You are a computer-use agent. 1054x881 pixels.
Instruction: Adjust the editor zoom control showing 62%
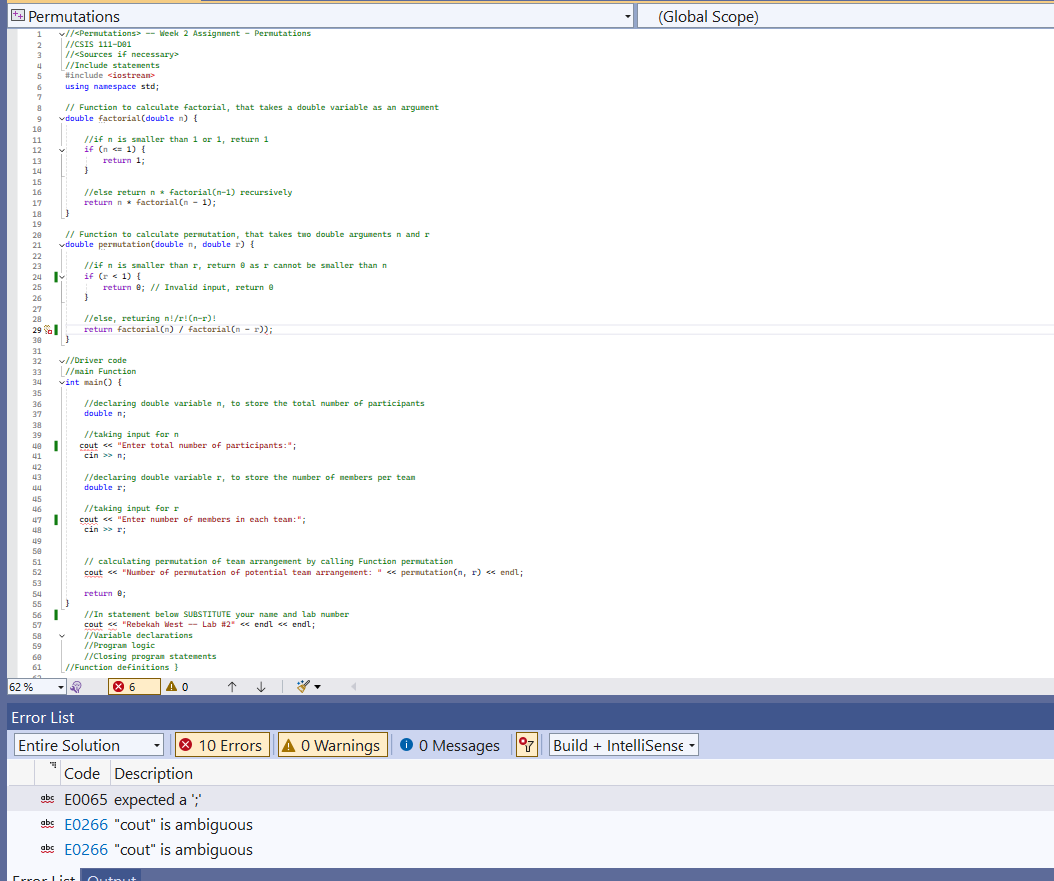click(35, 686)
